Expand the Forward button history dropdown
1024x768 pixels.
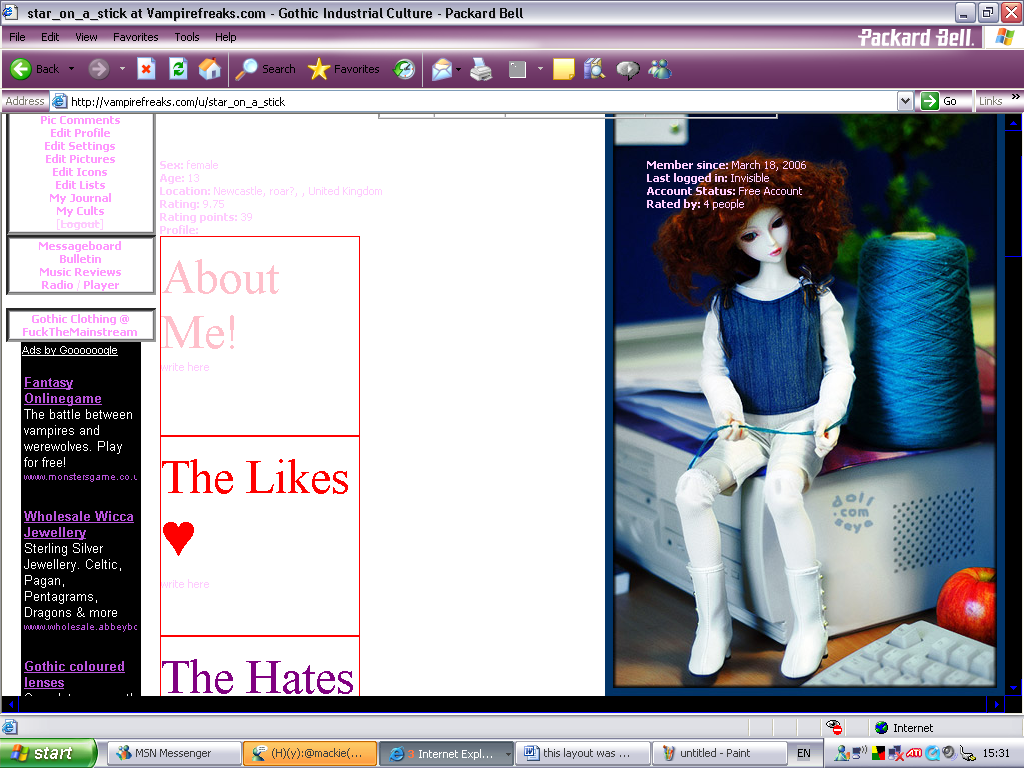[x=122, y=69]
